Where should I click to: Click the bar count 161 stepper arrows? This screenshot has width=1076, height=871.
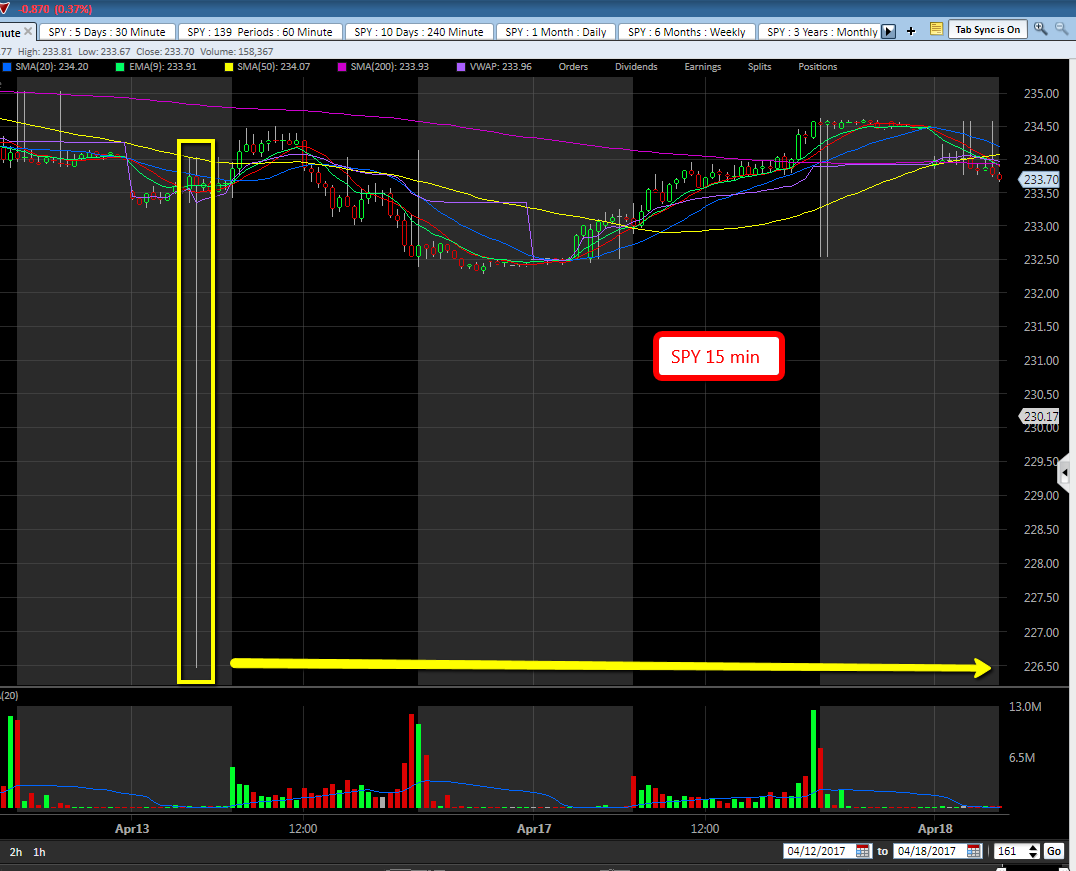pyautogui.click(x=1033, y=851)
